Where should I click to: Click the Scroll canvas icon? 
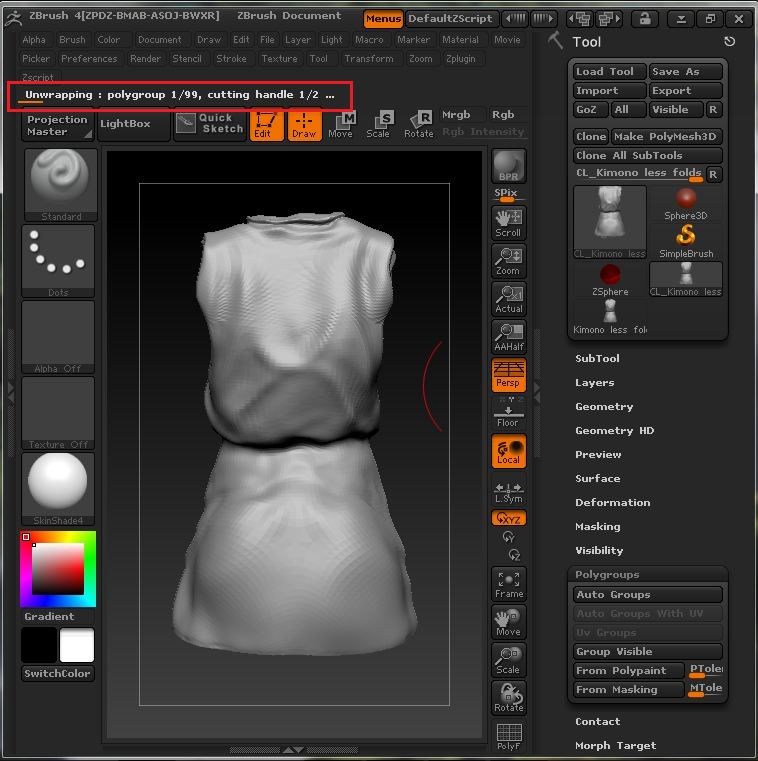[x=509, y=223]
